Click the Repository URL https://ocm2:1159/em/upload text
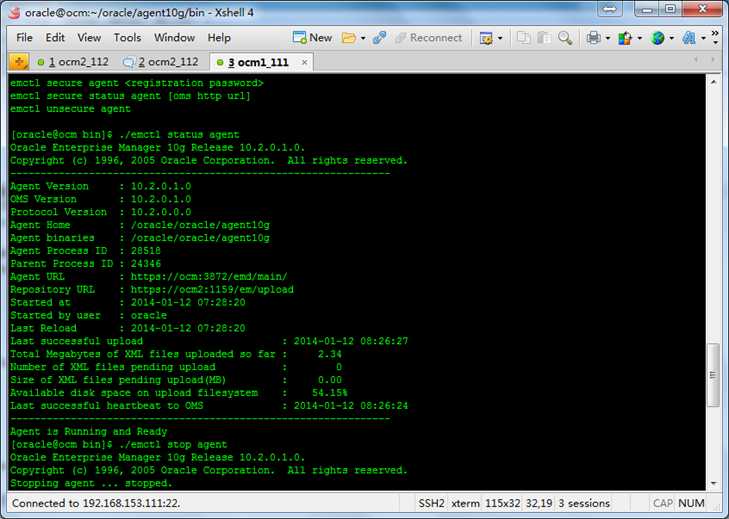This screenshot has width=729, height=519. 212,290
